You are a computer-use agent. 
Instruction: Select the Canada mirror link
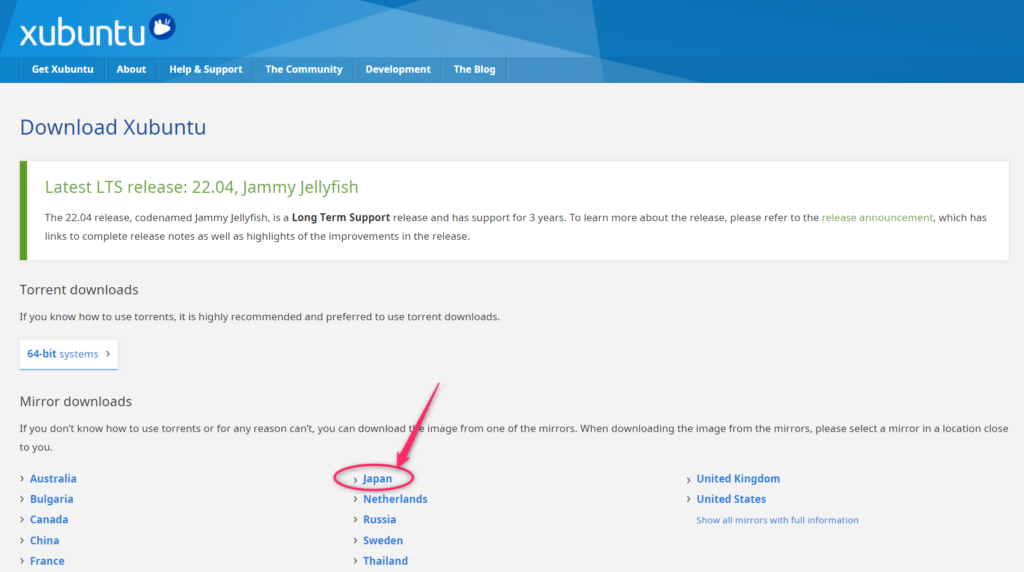pos(49,520)
